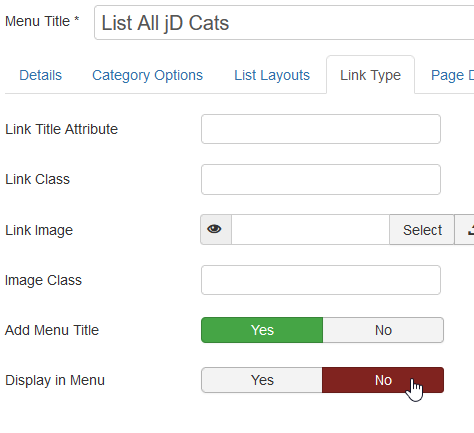The height and width of the screenshot is (433, 474).
Task: Set Display in Menu to Yes
Action: pos(262,380)
